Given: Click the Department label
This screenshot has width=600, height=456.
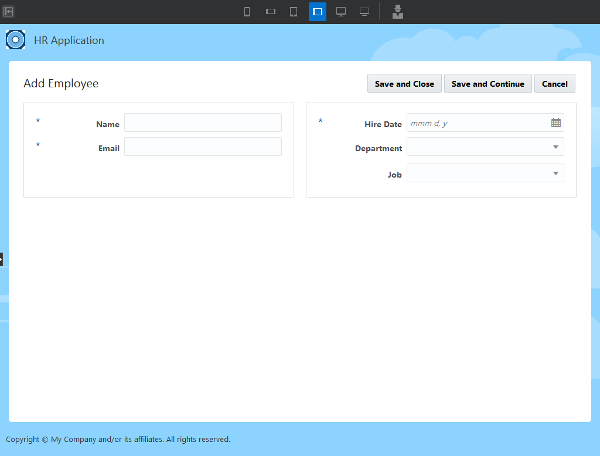Looking at the screenshot, I should tap(378, 148).
